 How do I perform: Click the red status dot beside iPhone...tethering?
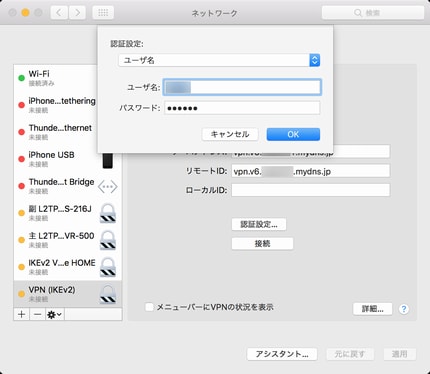pyautogui.click(x=21, y=105)
